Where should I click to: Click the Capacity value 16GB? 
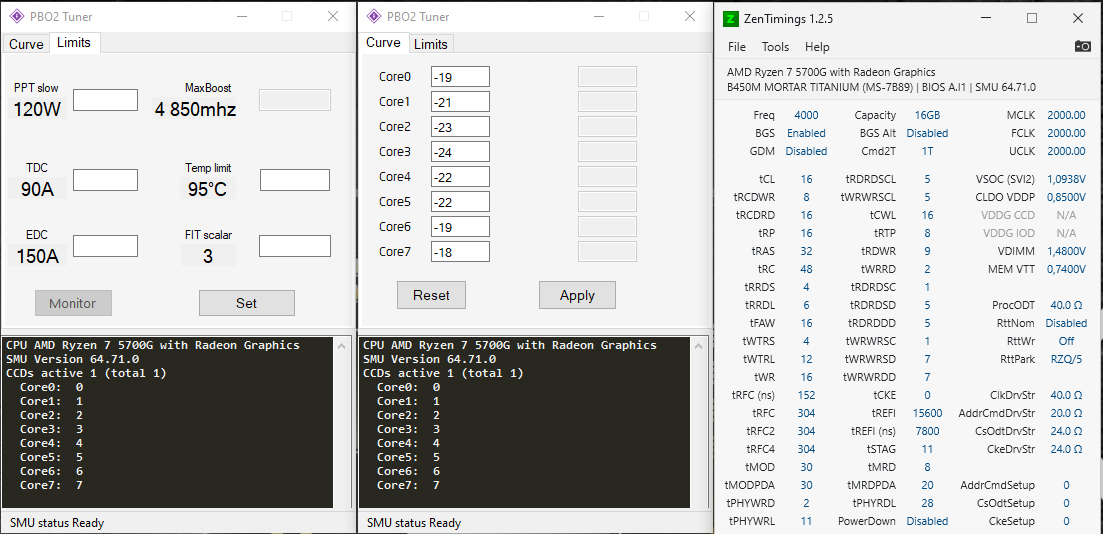(927, 115)
